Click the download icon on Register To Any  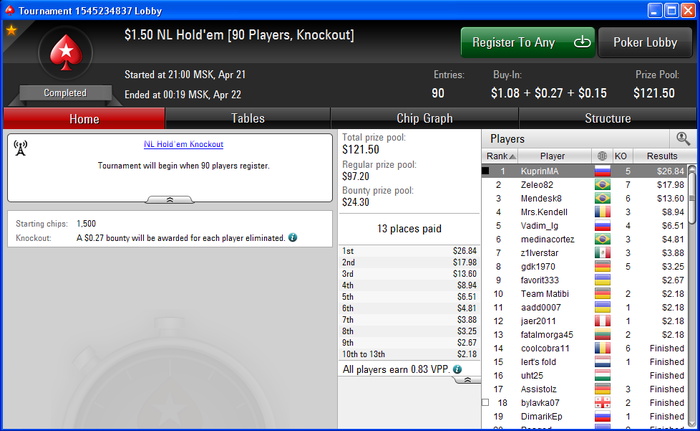(x=582, y=42)
